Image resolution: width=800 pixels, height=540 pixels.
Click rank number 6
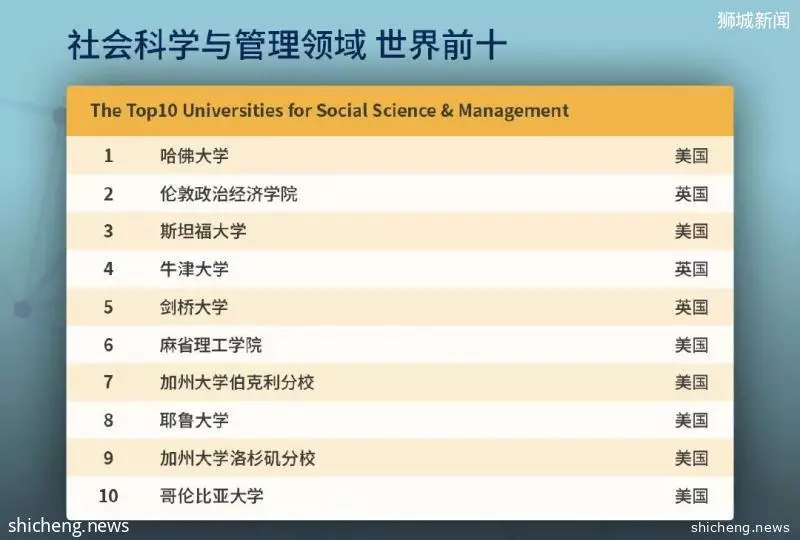pyautogui.click(x=108, y=345)
